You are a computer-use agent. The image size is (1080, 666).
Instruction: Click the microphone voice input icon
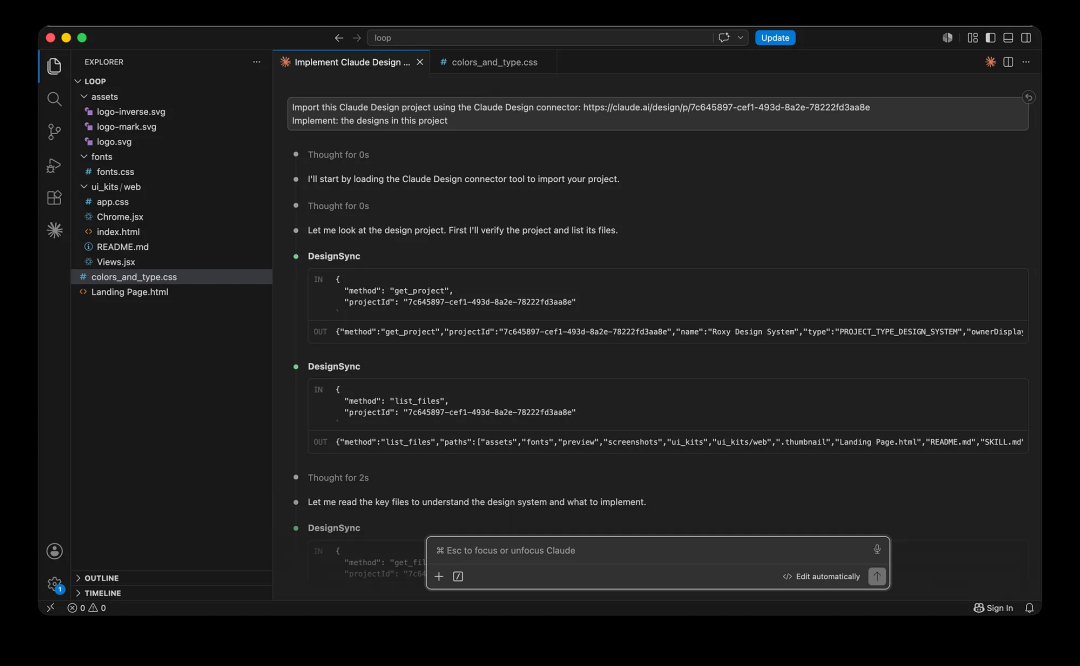tap(877, 550)
